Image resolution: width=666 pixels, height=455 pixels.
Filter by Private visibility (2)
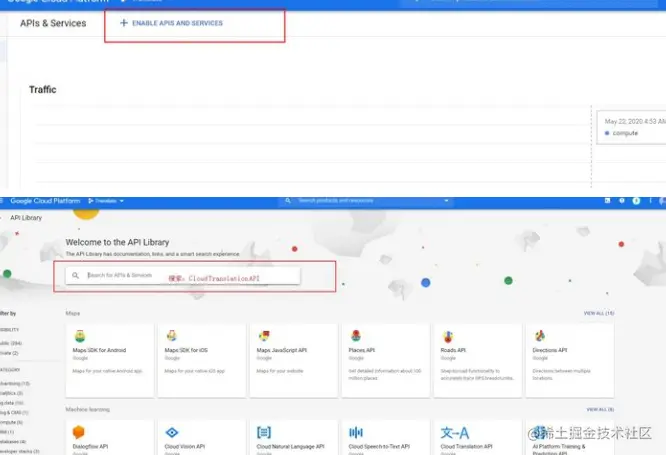pyautogui.click(x=9, y=353)
